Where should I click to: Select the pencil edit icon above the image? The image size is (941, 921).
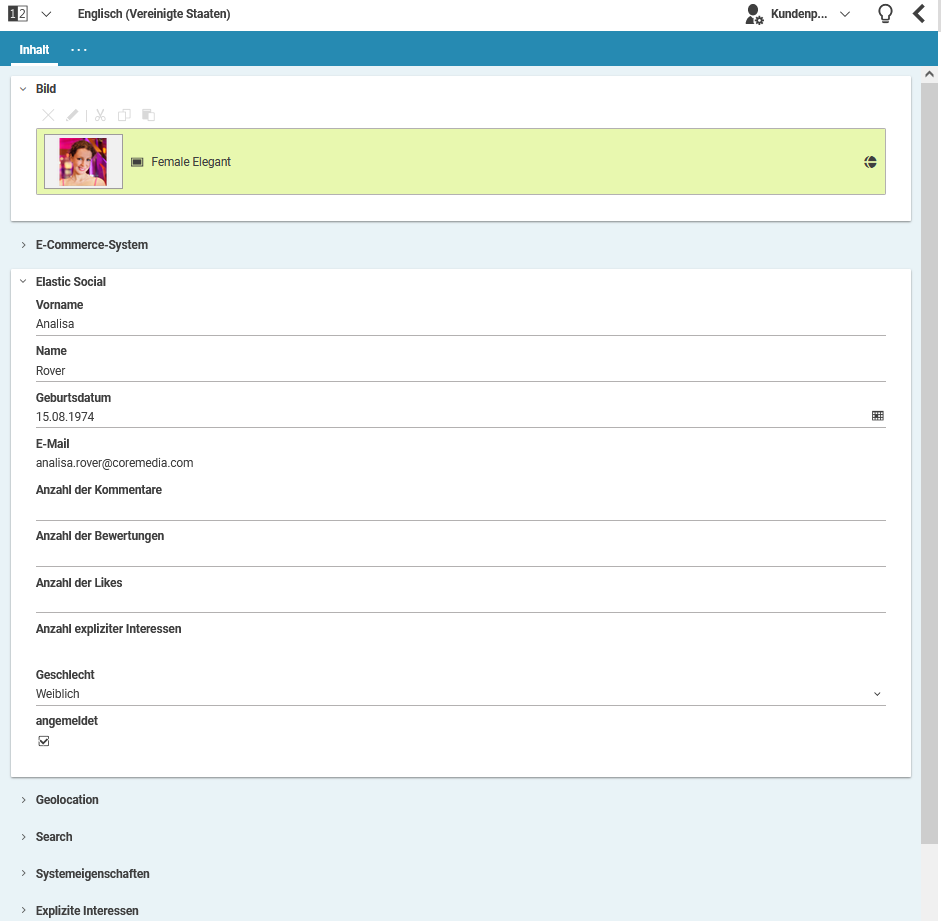[71, 115]
